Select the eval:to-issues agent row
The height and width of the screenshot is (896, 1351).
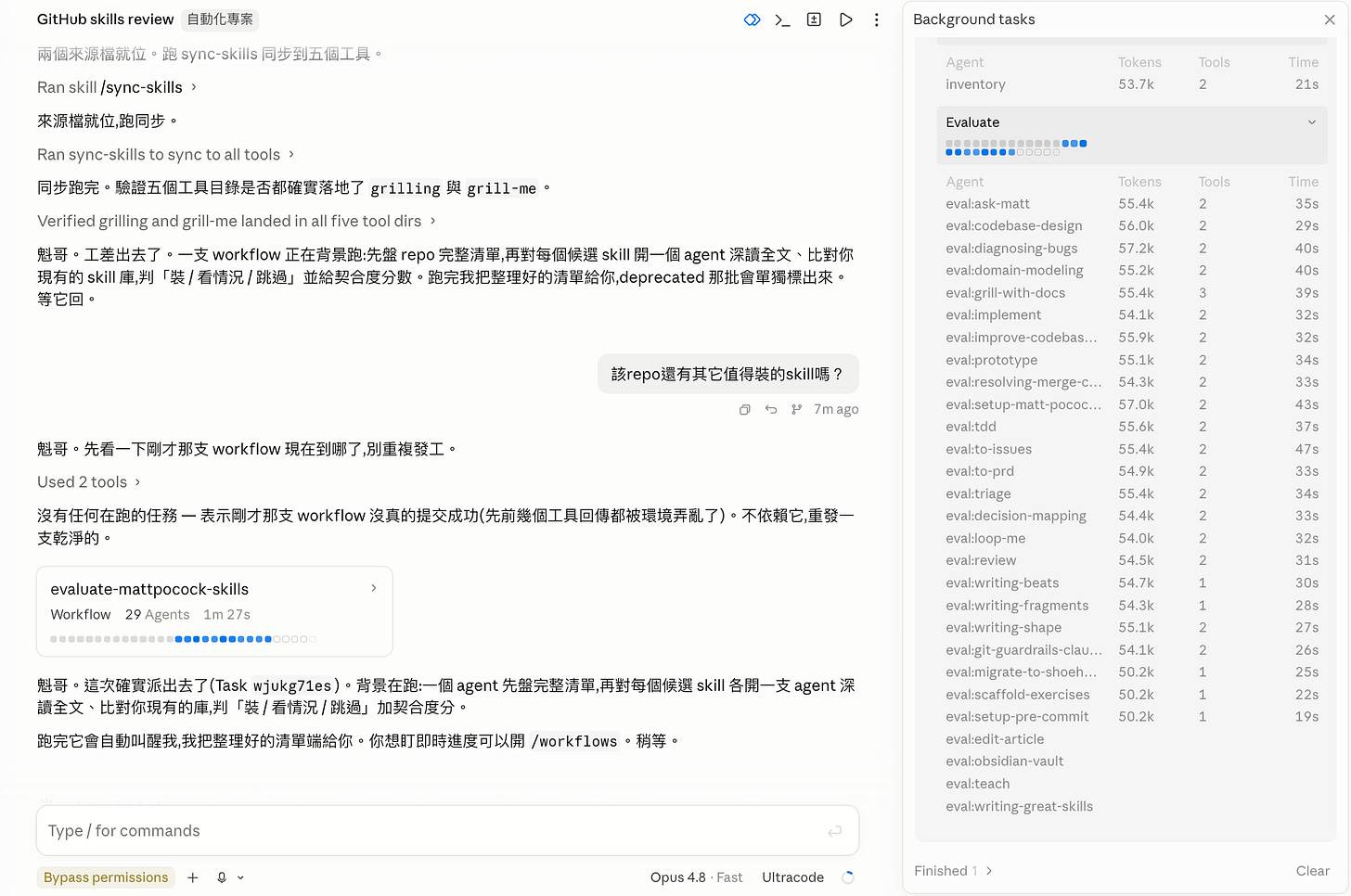pyautogui.click(x=1132, y=449)
